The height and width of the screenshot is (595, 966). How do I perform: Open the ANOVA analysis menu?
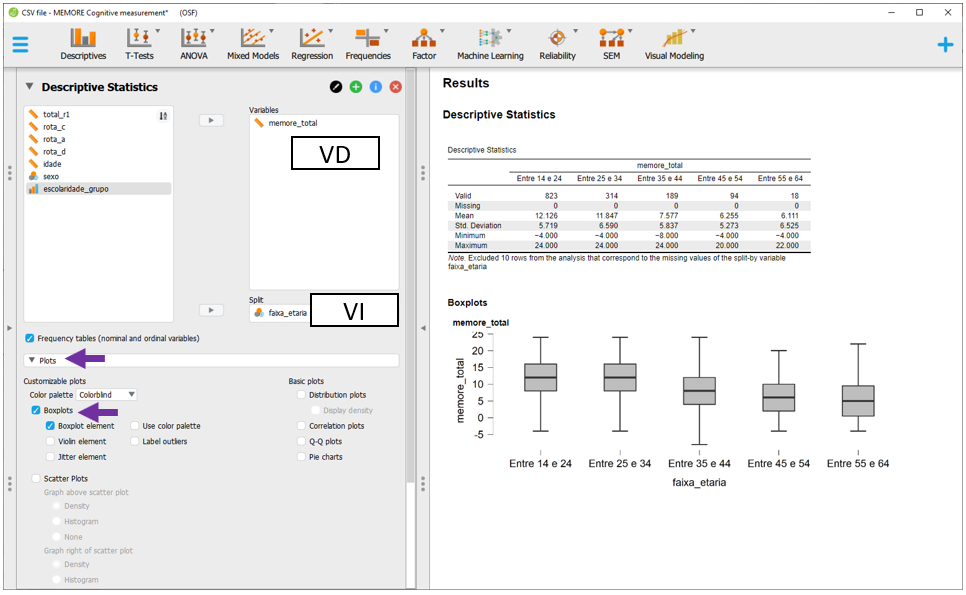point(194,43)
